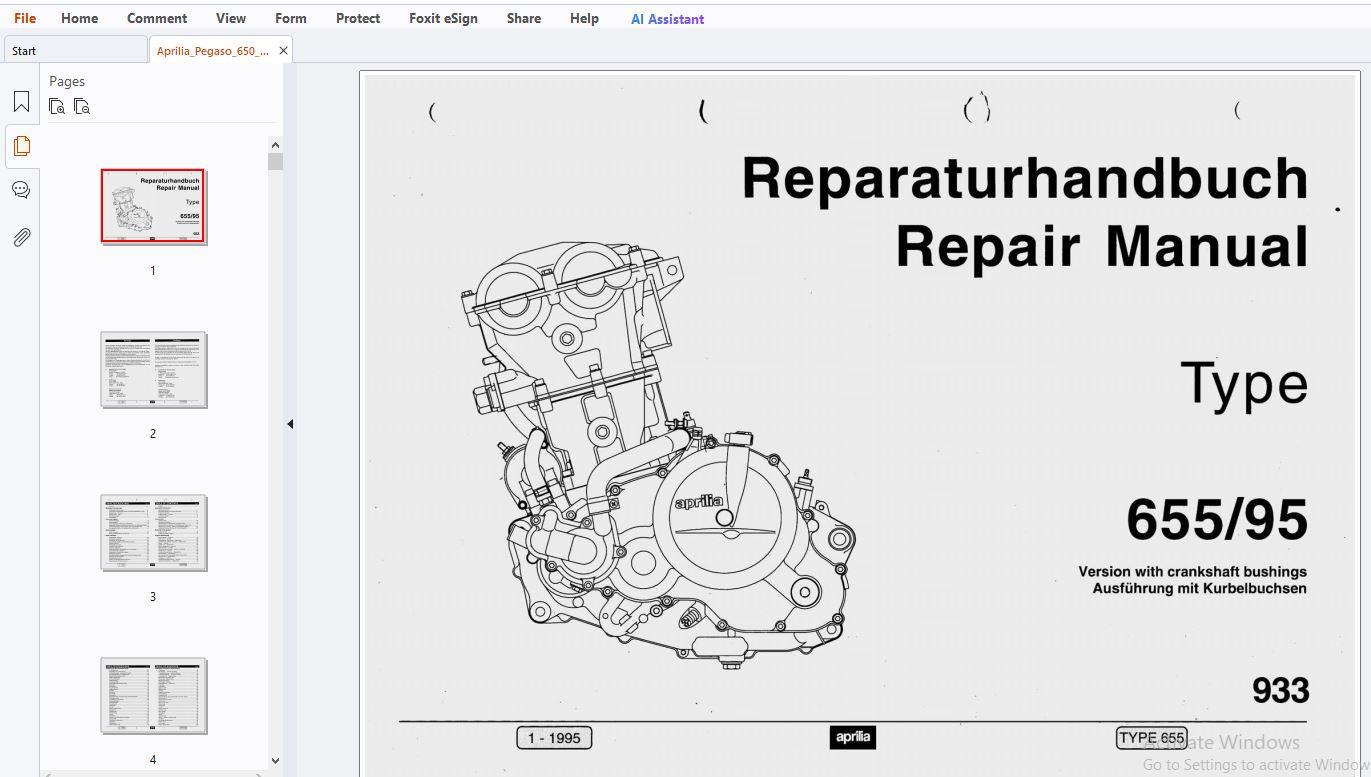This screenshot has height=777, width=1371.
Task: Click the '1 - 1995' date box
Action: (554, 738)
